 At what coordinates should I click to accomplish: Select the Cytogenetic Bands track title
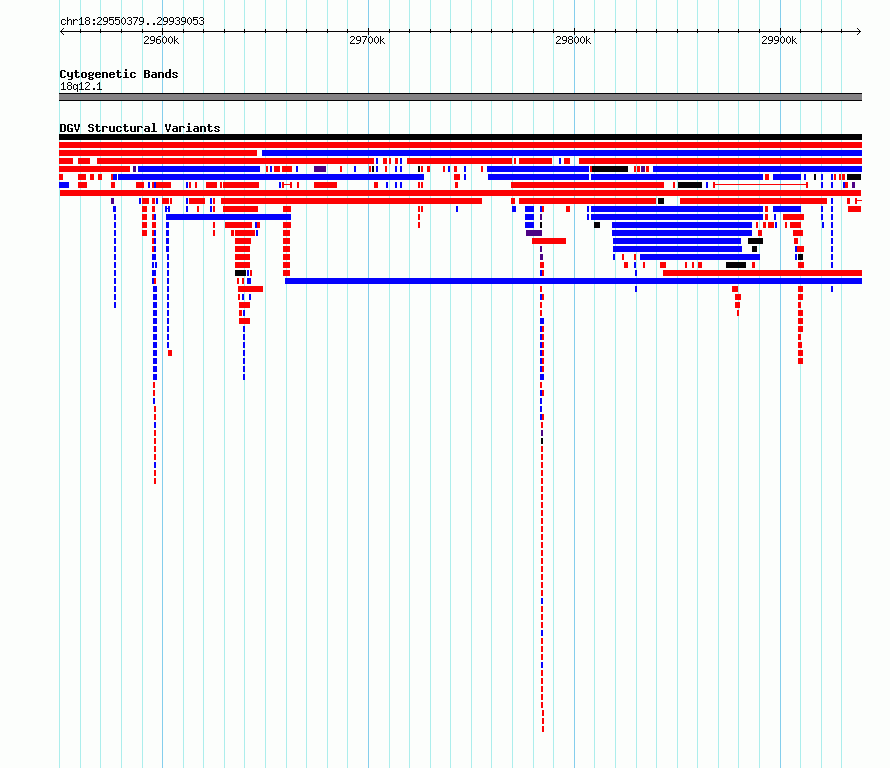[119, 74]
